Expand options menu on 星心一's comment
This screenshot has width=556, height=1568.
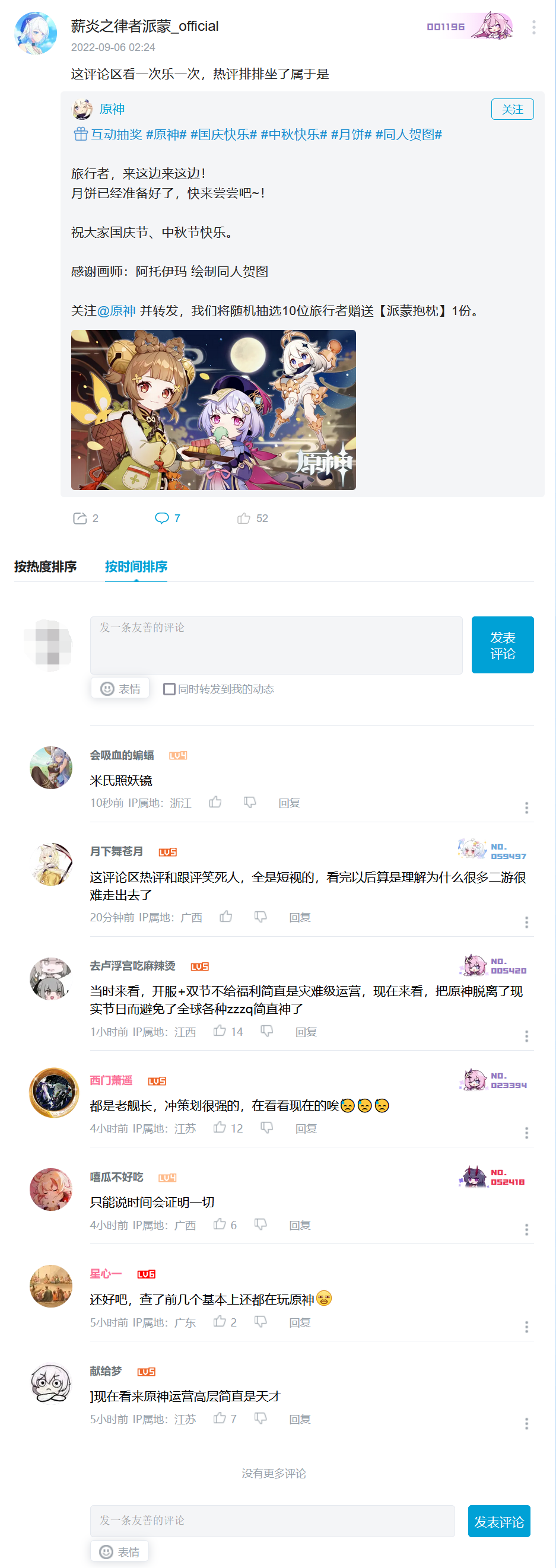coord(526,1327)
